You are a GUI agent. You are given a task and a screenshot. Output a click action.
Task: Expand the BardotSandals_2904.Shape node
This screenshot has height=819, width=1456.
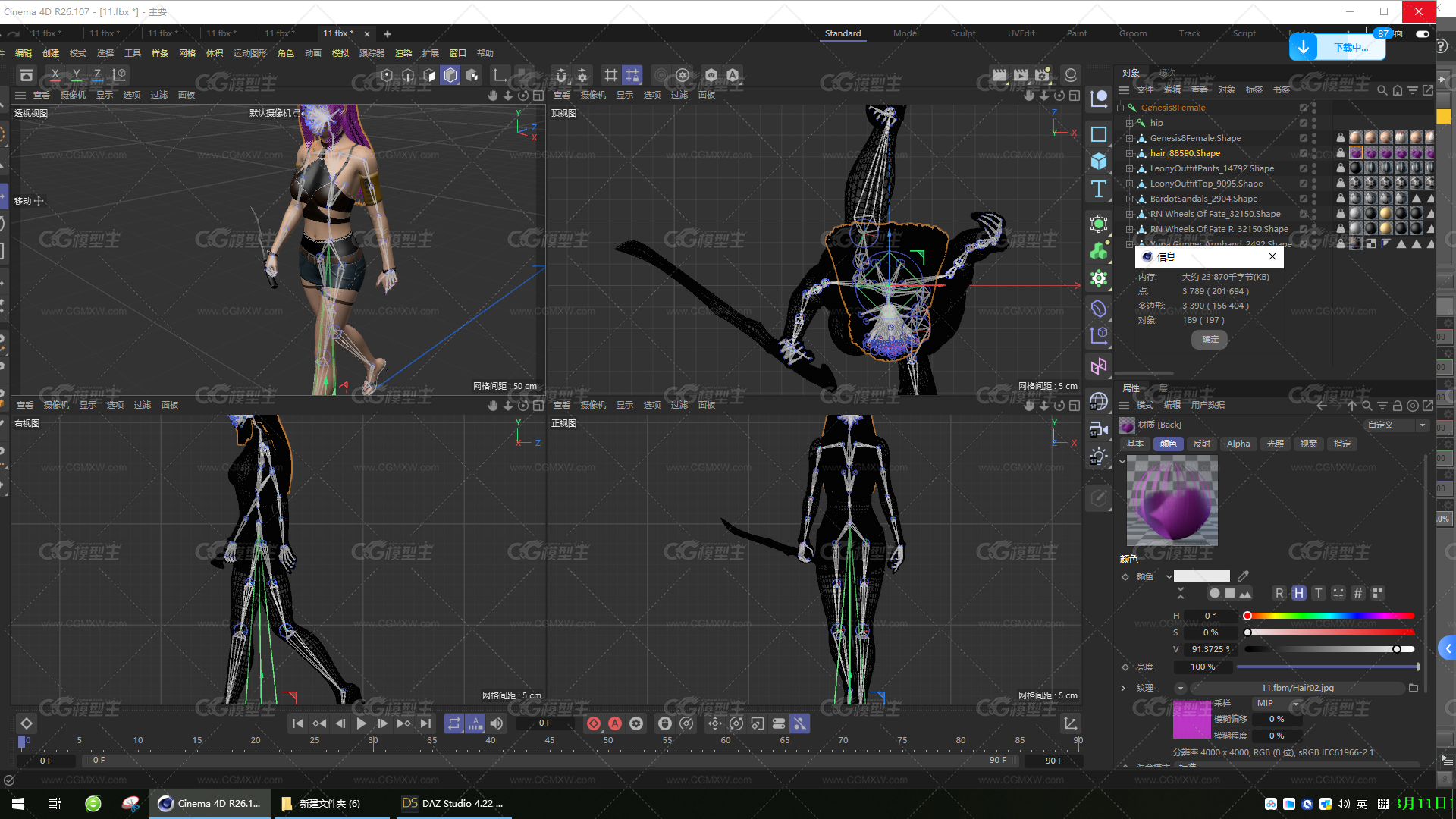1129,199
